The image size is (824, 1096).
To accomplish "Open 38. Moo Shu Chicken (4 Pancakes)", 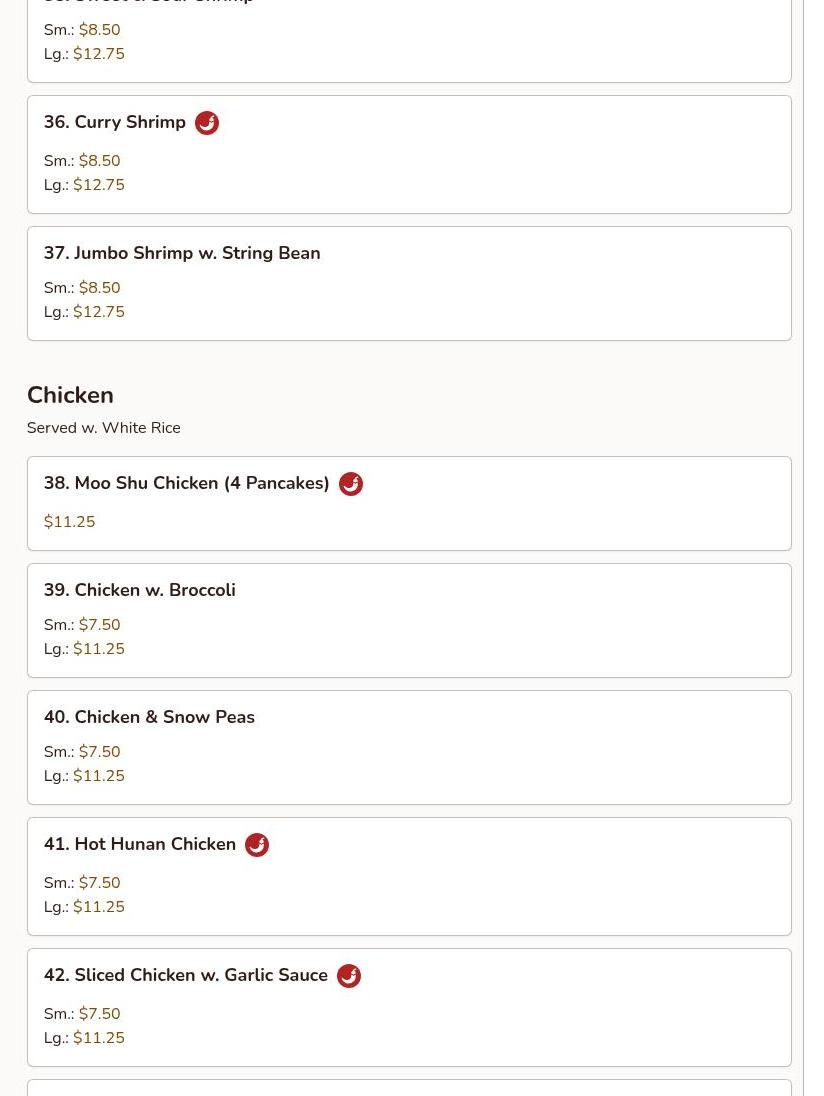I will point(187,483).
